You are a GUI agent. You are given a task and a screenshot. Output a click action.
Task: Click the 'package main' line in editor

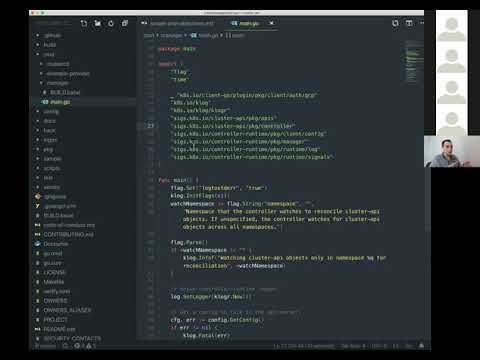click(177, 49)
